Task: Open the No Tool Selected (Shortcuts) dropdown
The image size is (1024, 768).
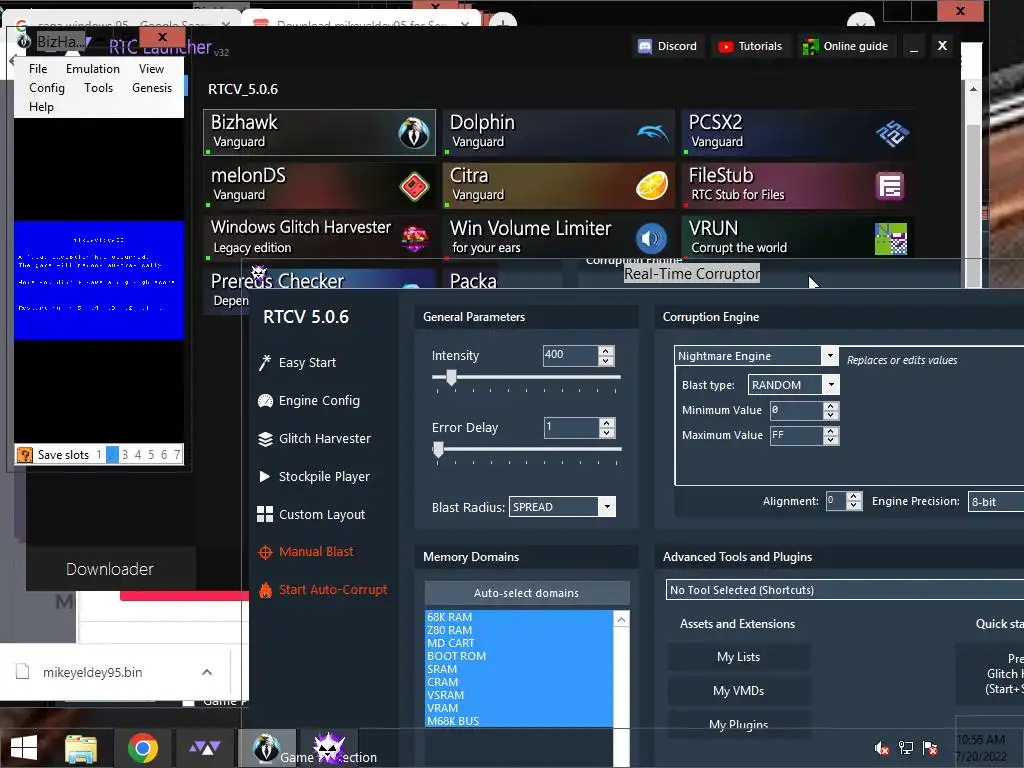Action: [x=844, y=590]
